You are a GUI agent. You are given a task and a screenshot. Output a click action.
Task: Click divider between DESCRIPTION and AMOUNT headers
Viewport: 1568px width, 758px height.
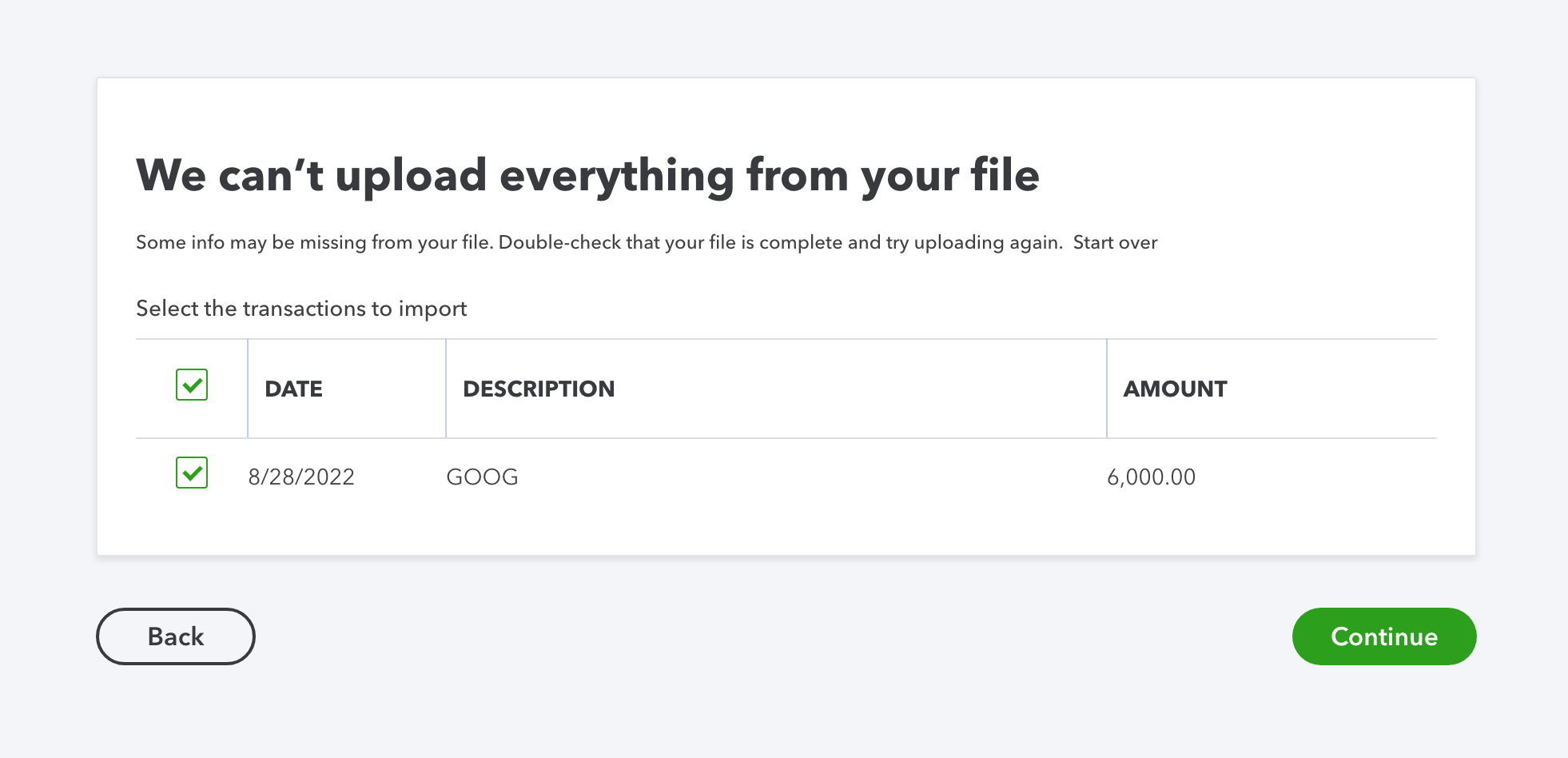1107,389
